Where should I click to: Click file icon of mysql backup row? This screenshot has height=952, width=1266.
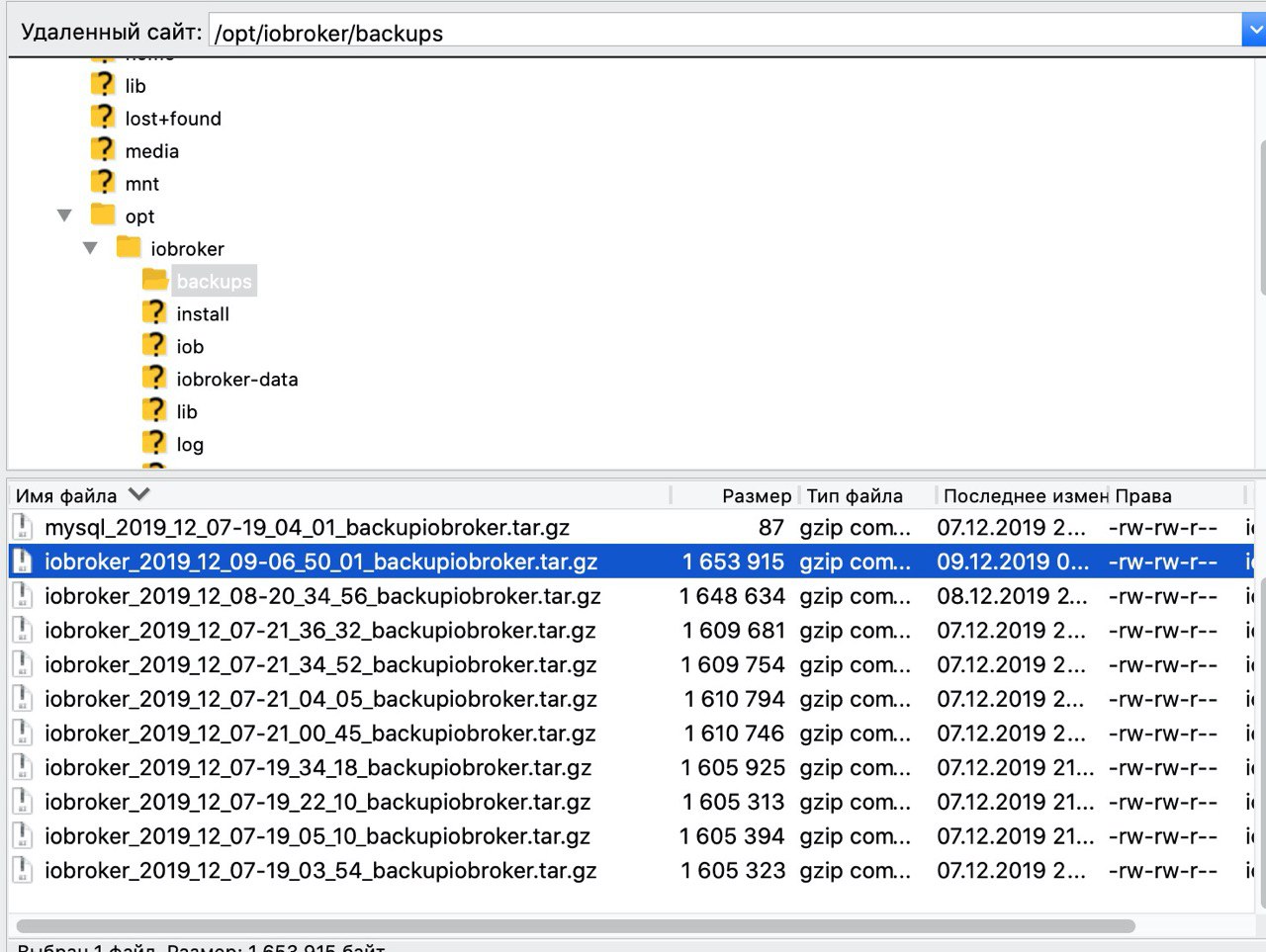tap(22, 526)
